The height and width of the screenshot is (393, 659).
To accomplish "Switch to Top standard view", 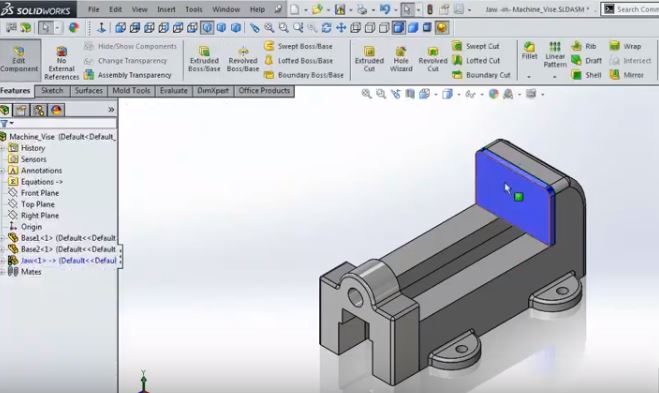I will [178, 28].
